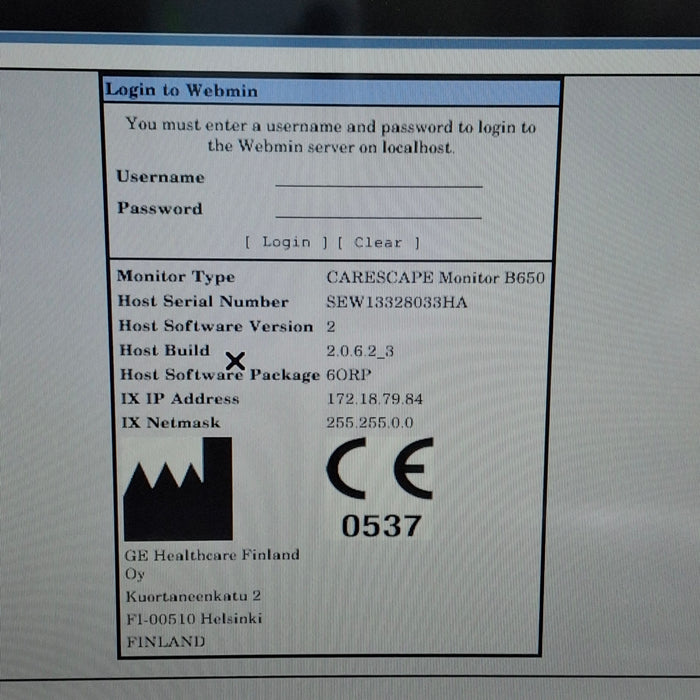Click the CE mark logo
Screen dimensions: 700x700
(379, 468)
